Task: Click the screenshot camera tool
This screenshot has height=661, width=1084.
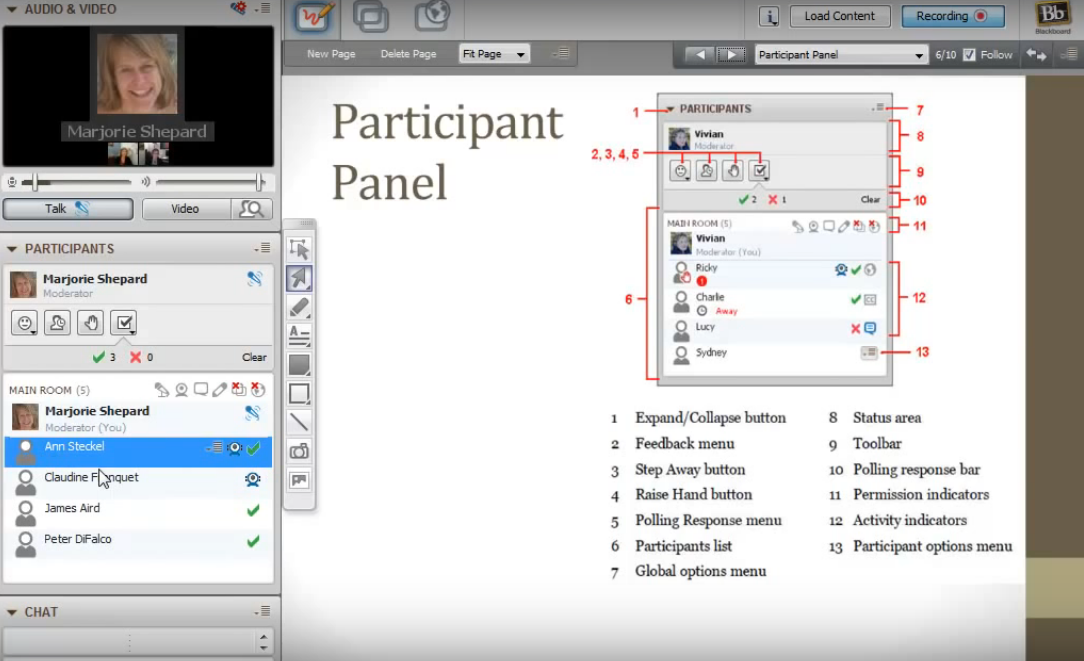Action: click(299, 451)
